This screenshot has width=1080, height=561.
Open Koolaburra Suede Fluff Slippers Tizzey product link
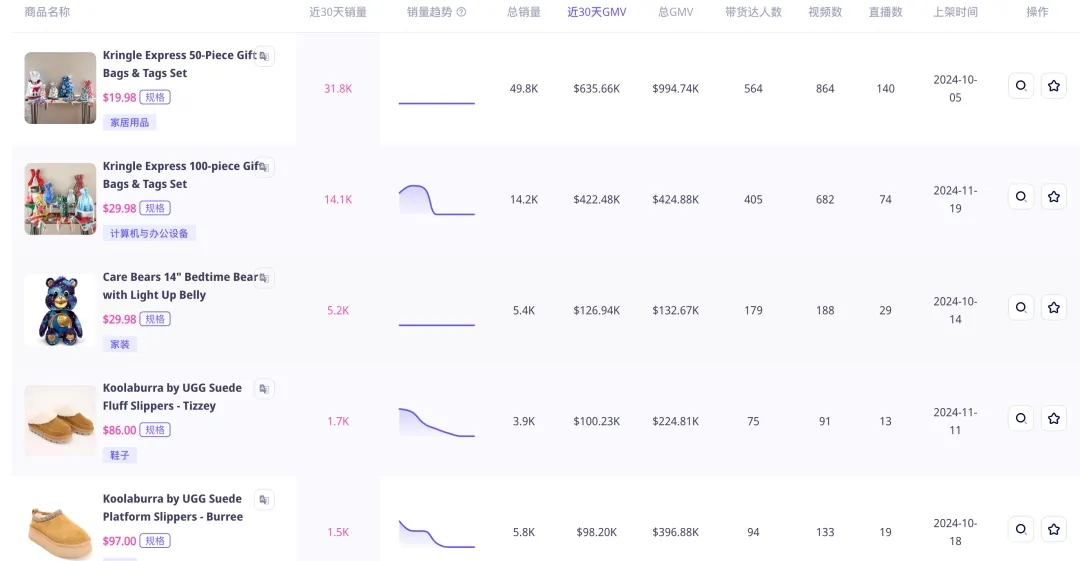click(172, 397)
